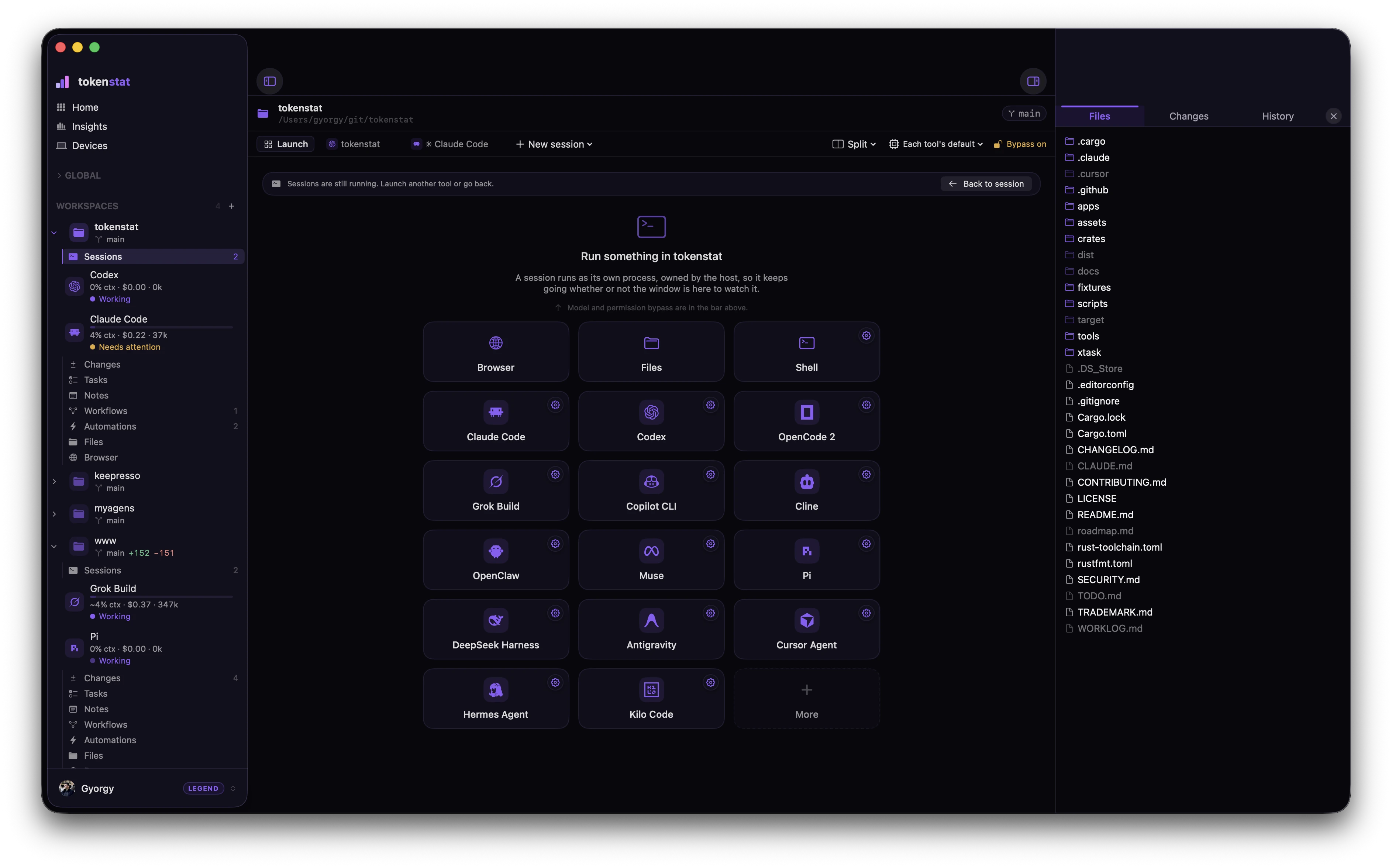Launch Muse tool card

point(651,560)
